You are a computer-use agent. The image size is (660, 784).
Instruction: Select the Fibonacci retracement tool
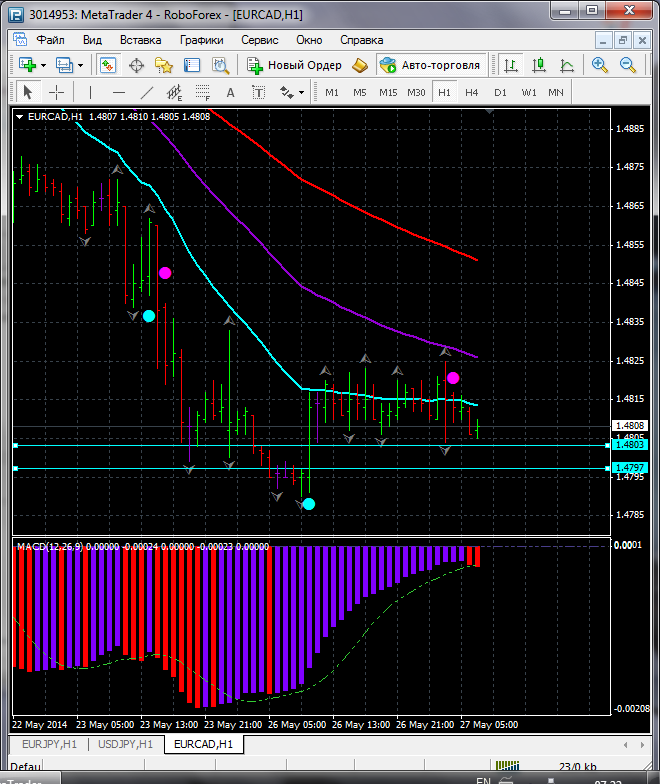click(x=202, y=92)
